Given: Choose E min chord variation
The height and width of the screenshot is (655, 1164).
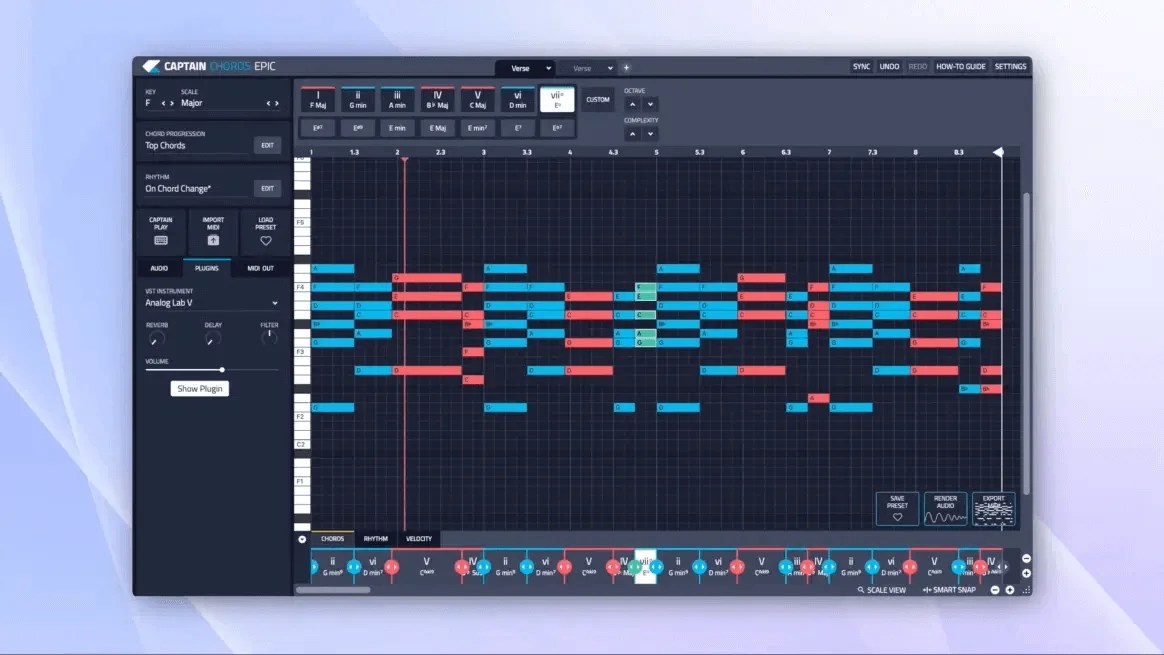Looking at the screenshot, I should (x=397, y=128).
